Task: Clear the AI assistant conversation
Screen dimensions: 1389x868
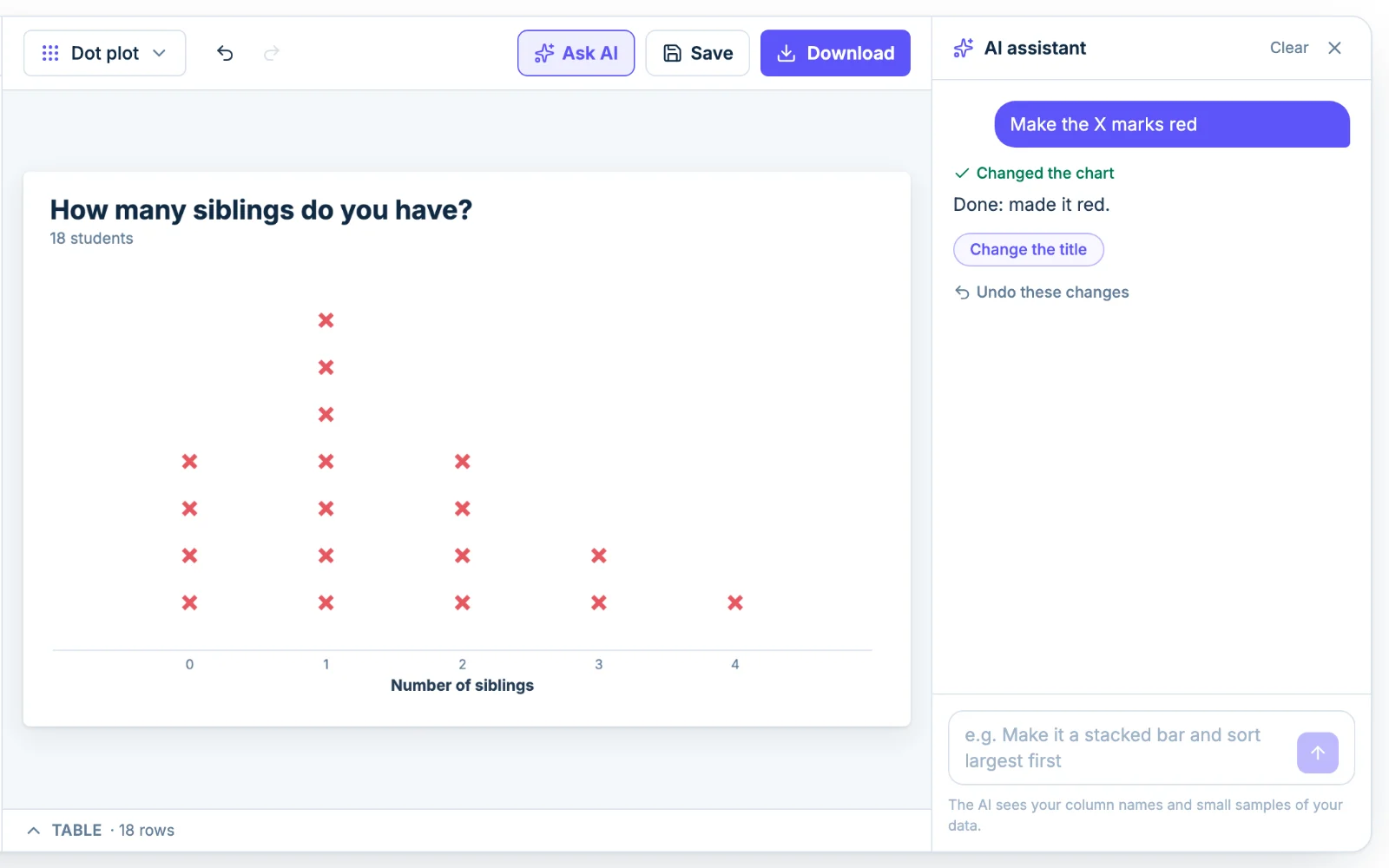Action: 1288,48
